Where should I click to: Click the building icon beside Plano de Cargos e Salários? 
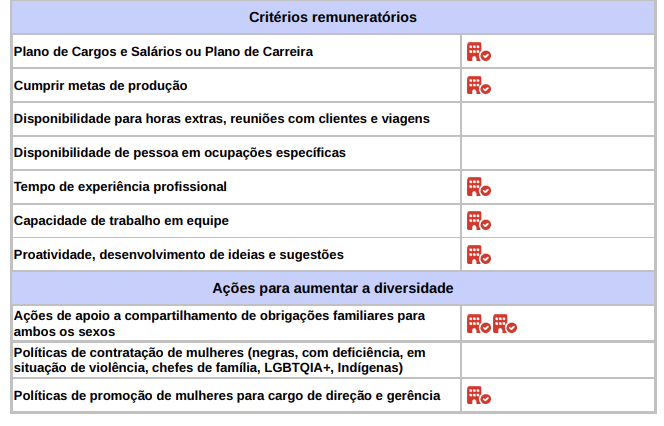point(478,52)
